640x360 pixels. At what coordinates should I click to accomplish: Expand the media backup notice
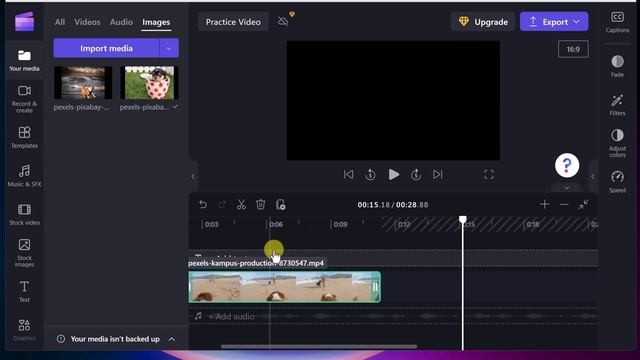[172, 339]
